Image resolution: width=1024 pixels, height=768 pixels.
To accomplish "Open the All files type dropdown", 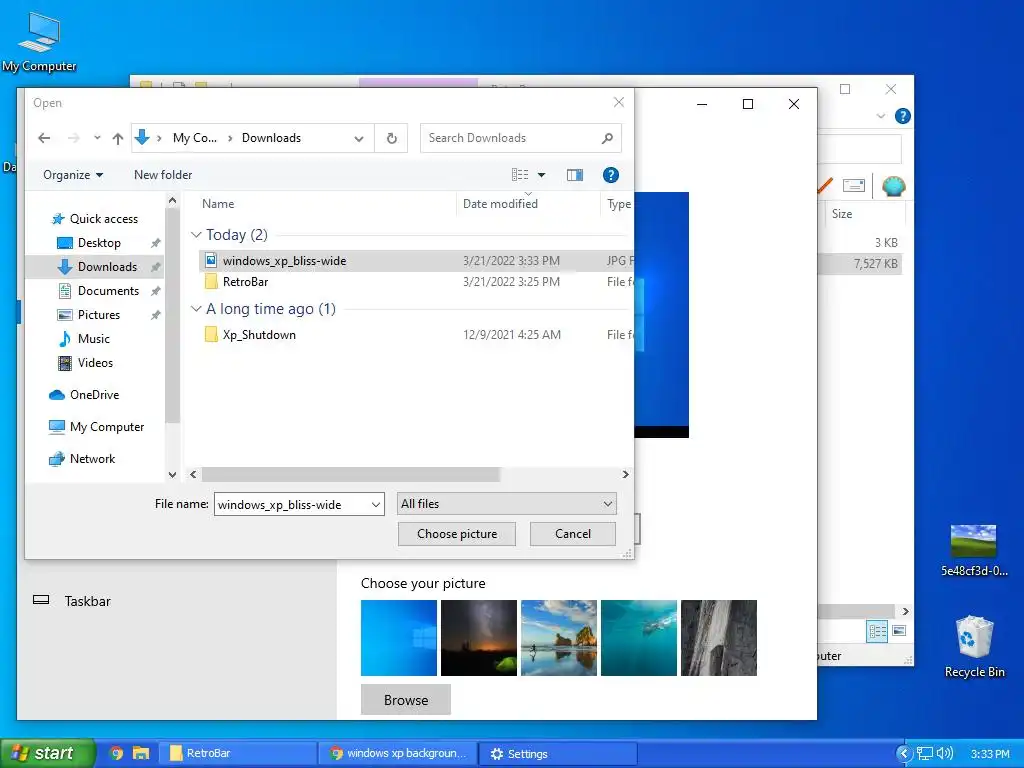I will (507, 504).
